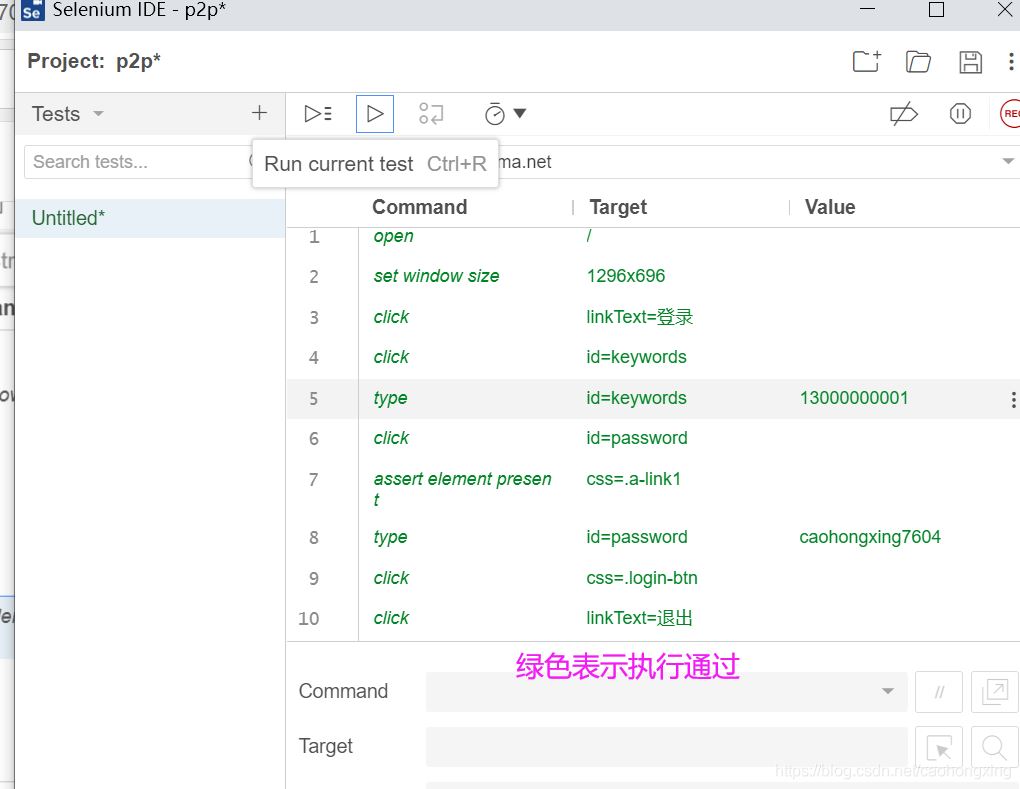Expand base URL dropdown arrow

1008,161
